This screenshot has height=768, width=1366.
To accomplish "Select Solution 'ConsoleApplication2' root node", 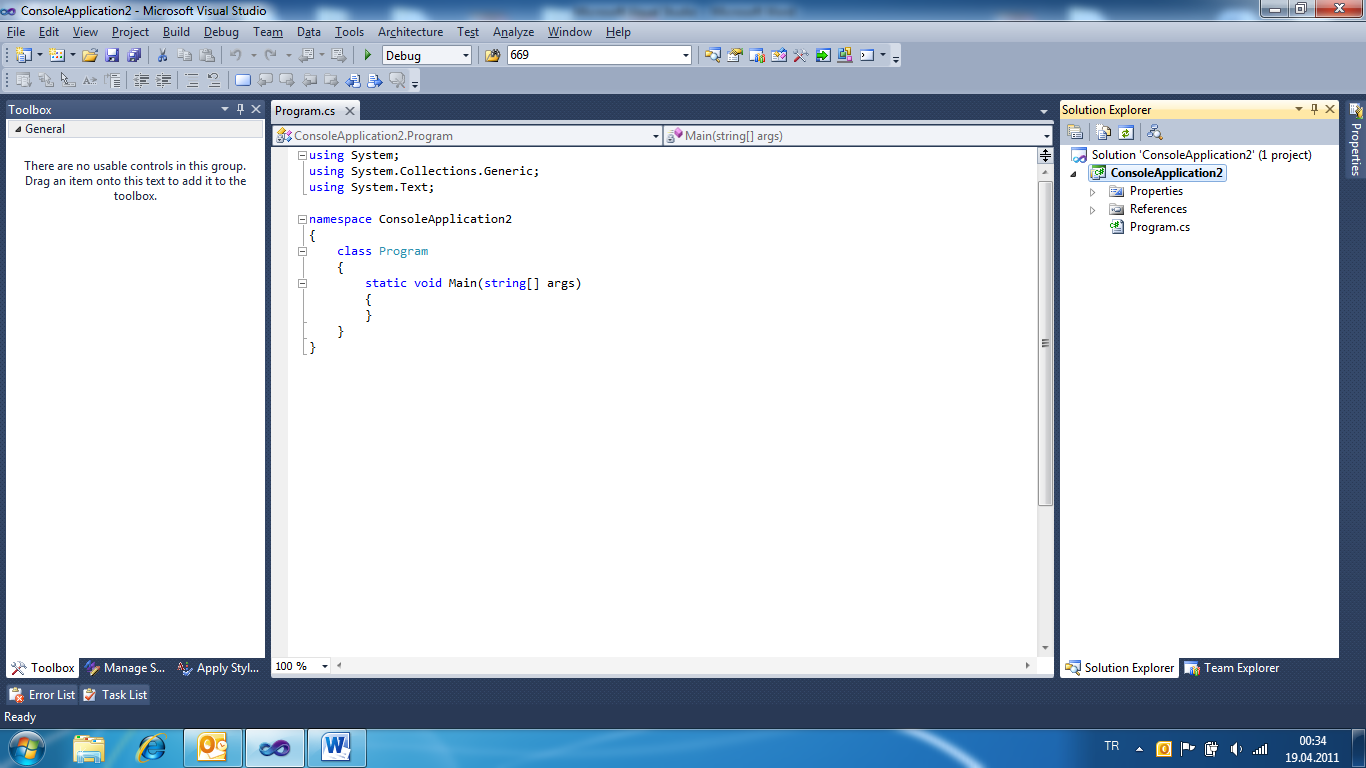I will click(1201, 155).
